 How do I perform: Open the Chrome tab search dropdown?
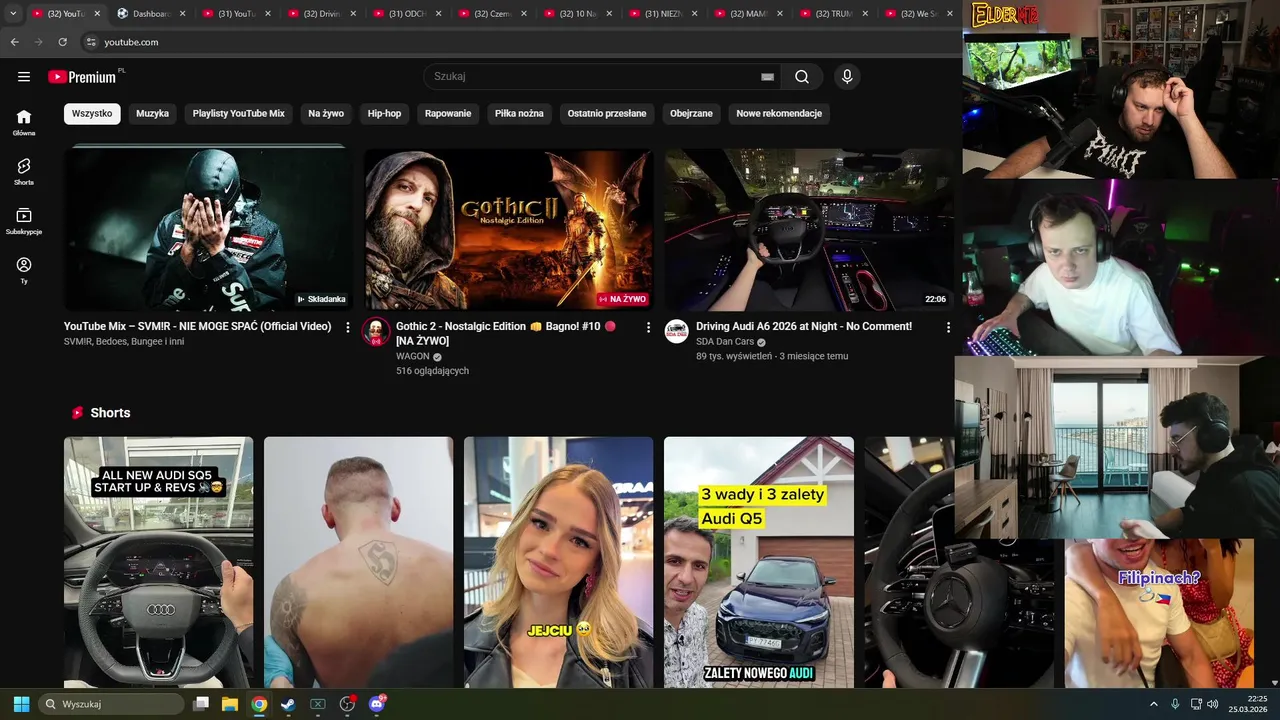pyautogui.click(x=13, y=13)
